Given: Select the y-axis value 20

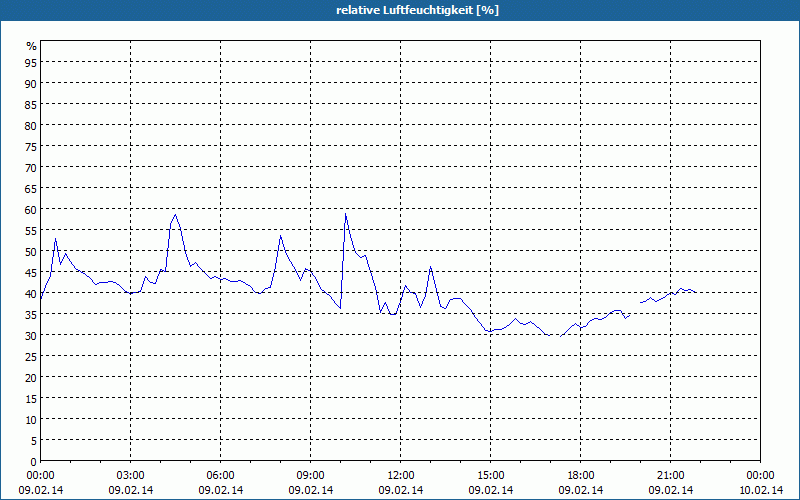Looking at the screenshot, I should (31, 378).
